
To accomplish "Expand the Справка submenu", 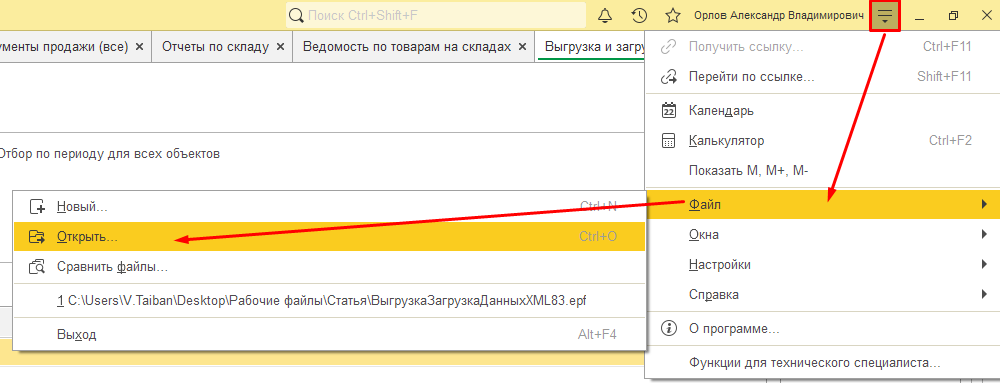I will [x=823, y=294].
